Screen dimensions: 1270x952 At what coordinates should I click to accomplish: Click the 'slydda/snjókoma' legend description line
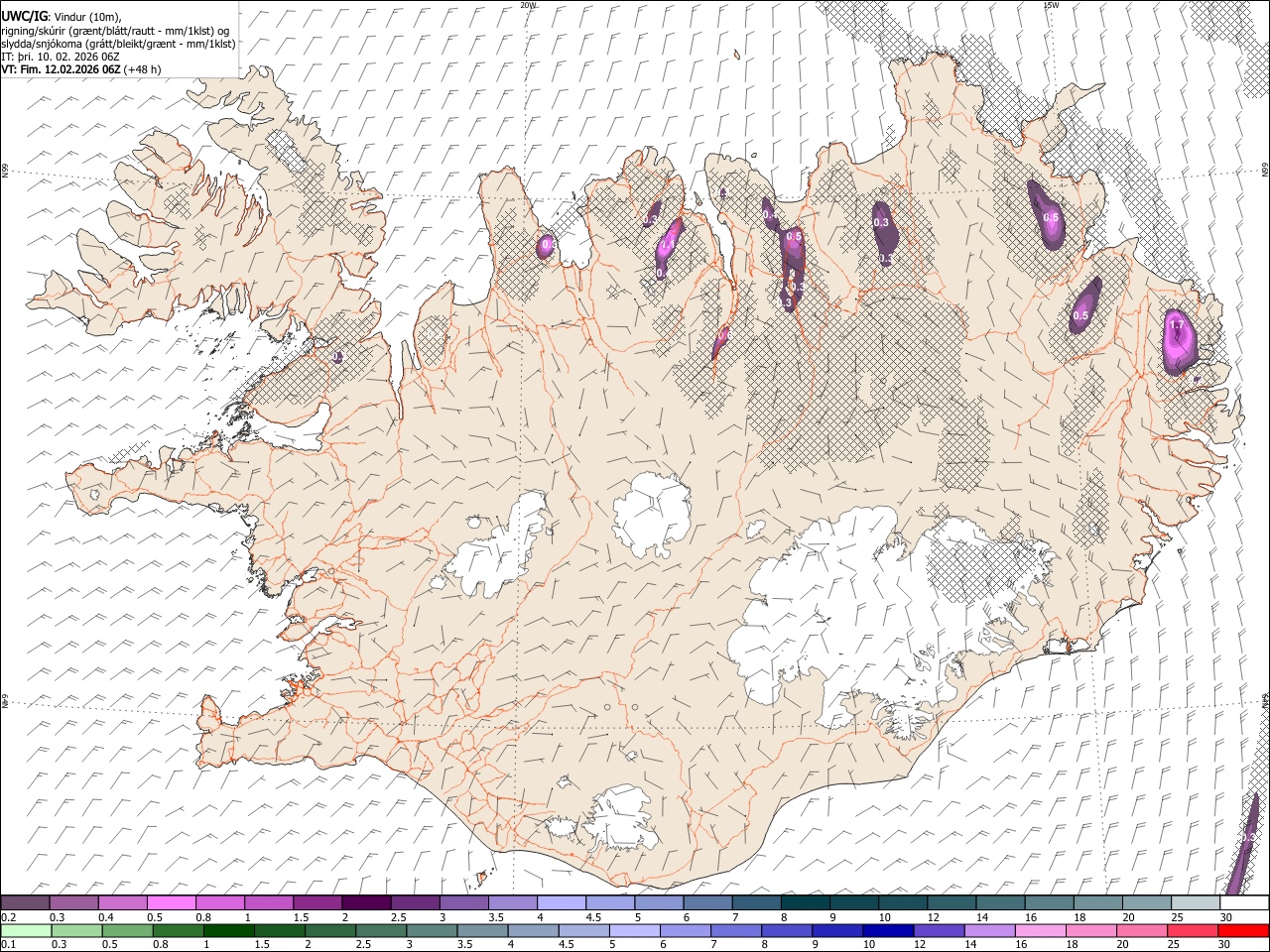pyautogui.click(x=118, y=44)
